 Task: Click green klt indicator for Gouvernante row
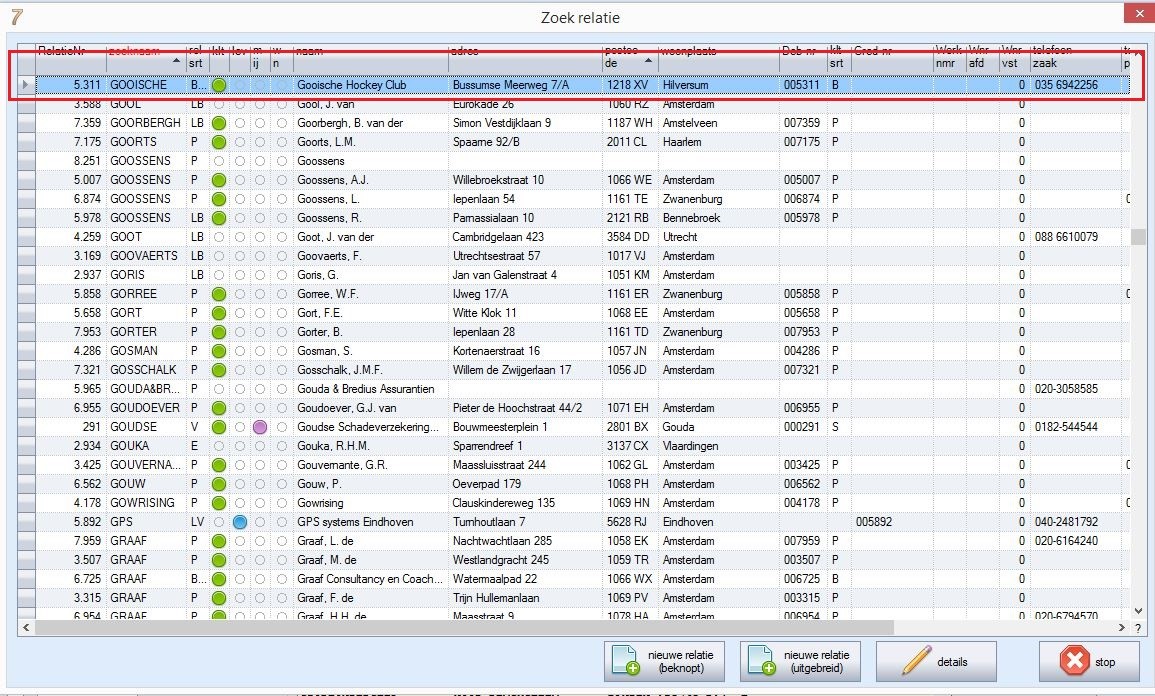(x=219, y=465)
